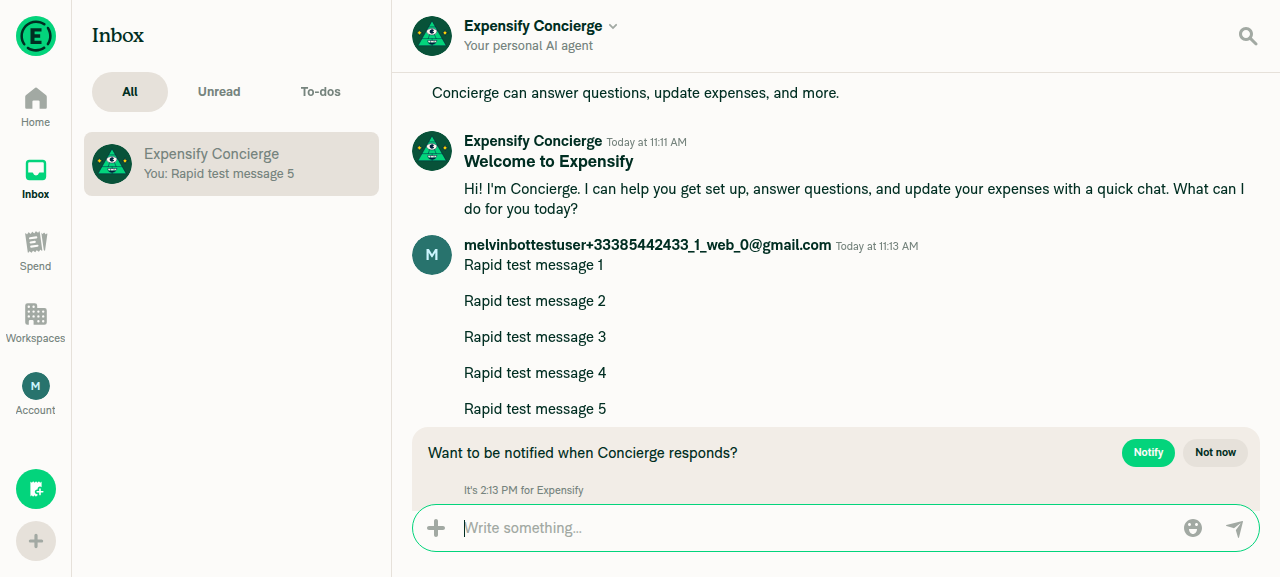Click the Expensify logo in the sidebar

(36, 36)
